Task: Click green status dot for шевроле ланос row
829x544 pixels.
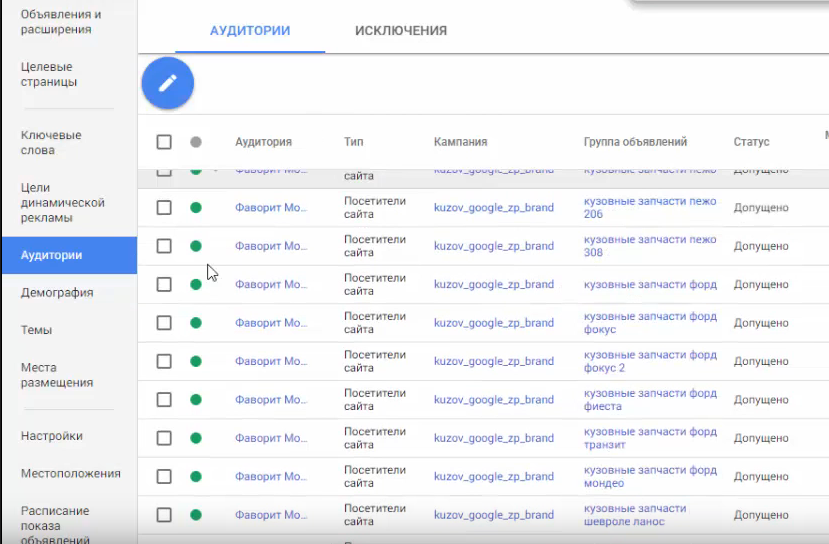Action: (196, 514)
